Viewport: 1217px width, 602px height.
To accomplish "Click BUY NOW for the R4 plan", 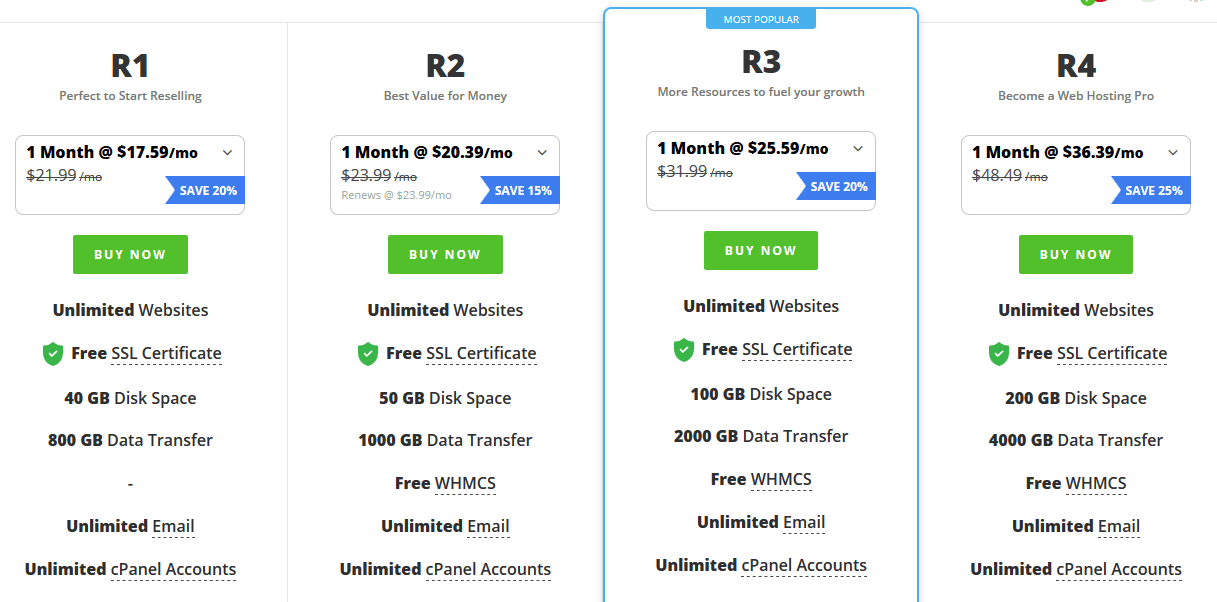I will (x=1076, y=255).
